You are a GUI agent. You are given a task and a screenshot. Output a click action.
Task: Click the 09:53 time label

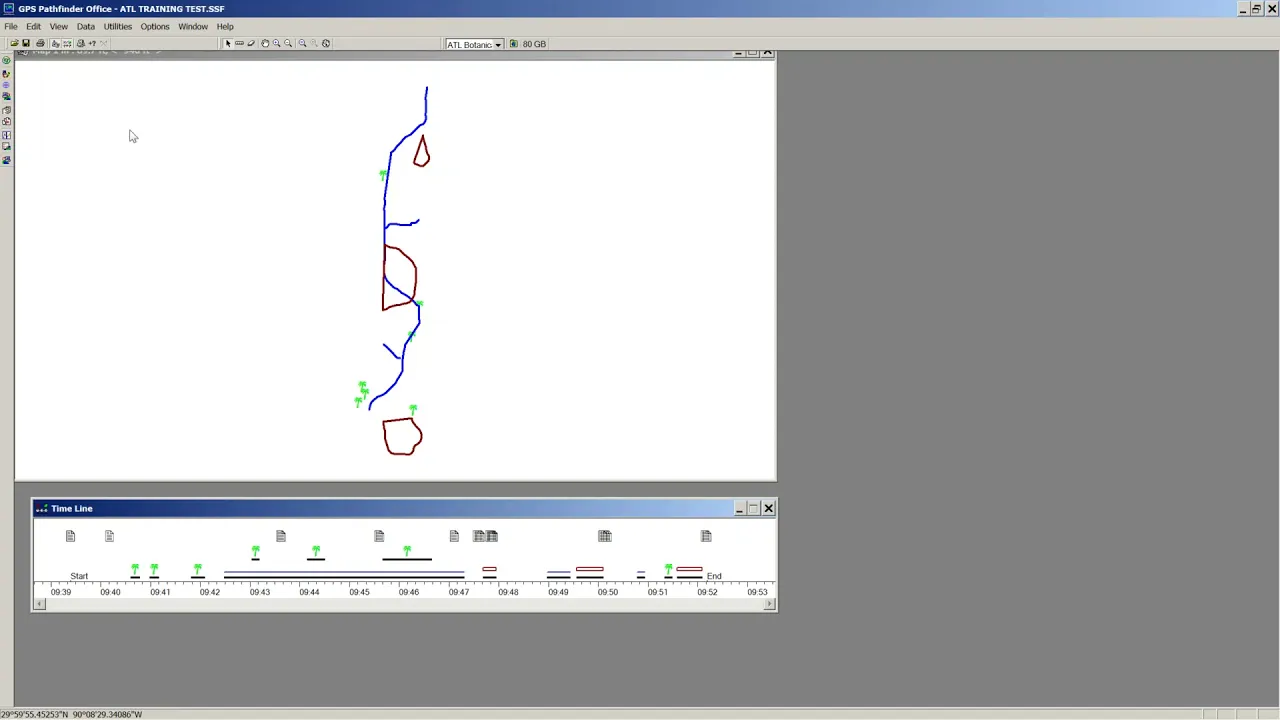point(757,592)
